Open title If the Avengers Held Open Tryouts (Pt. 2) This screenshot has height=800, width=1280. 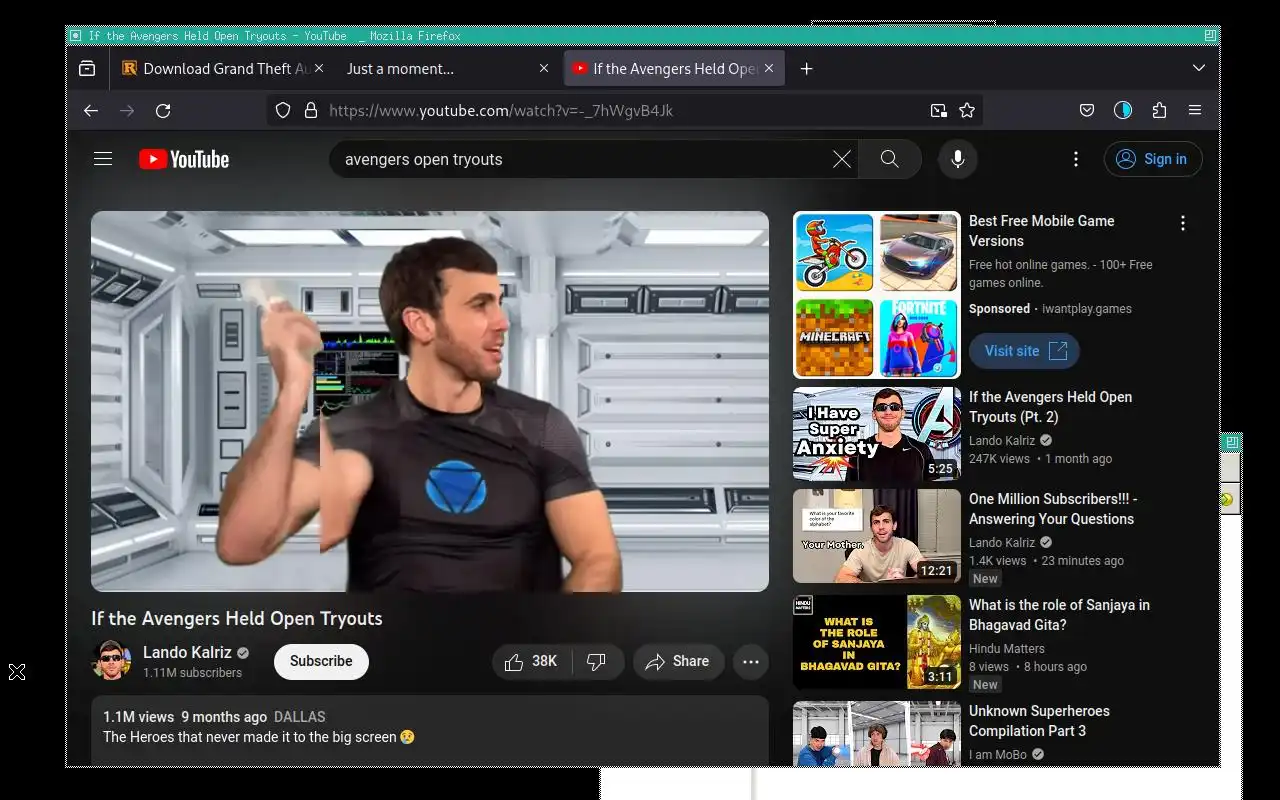[1051, 407]
